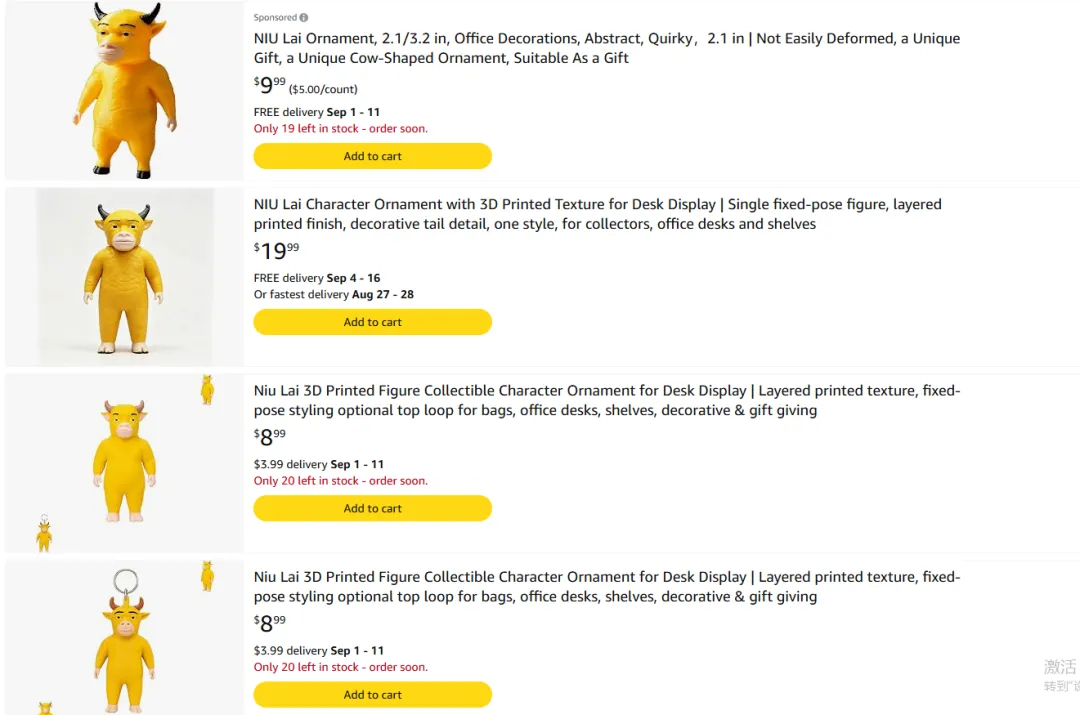The image size is (1080, 715).
Task: Add the $9.99 NIU Lai Ornament to cart
Action: tap(373, 156)
